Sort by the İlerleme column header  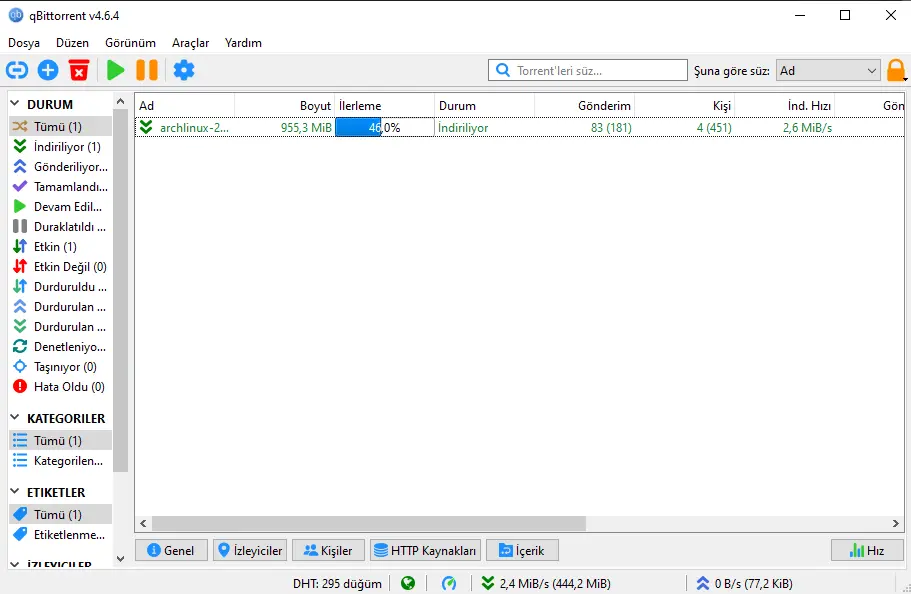pos(385,106)
